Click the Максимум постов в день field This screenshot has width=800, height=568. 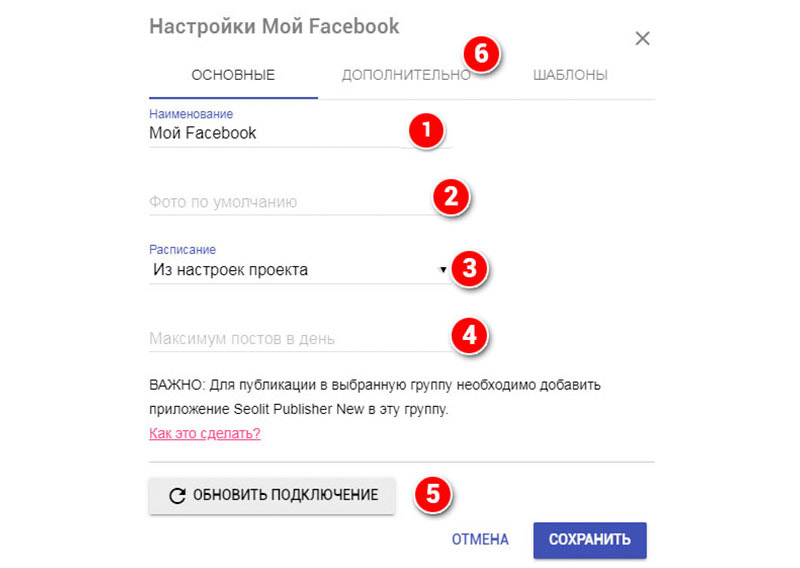point(300,338)
